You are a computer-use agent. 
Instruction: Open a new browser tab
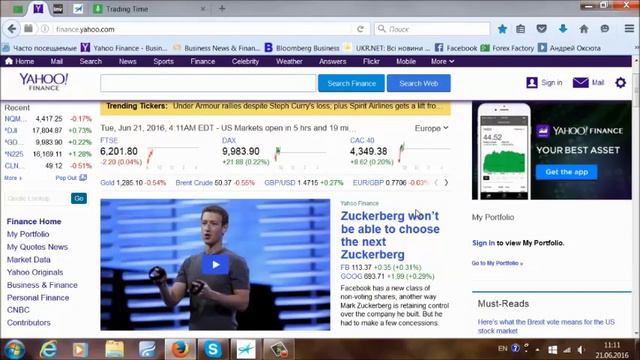[222, 8]
